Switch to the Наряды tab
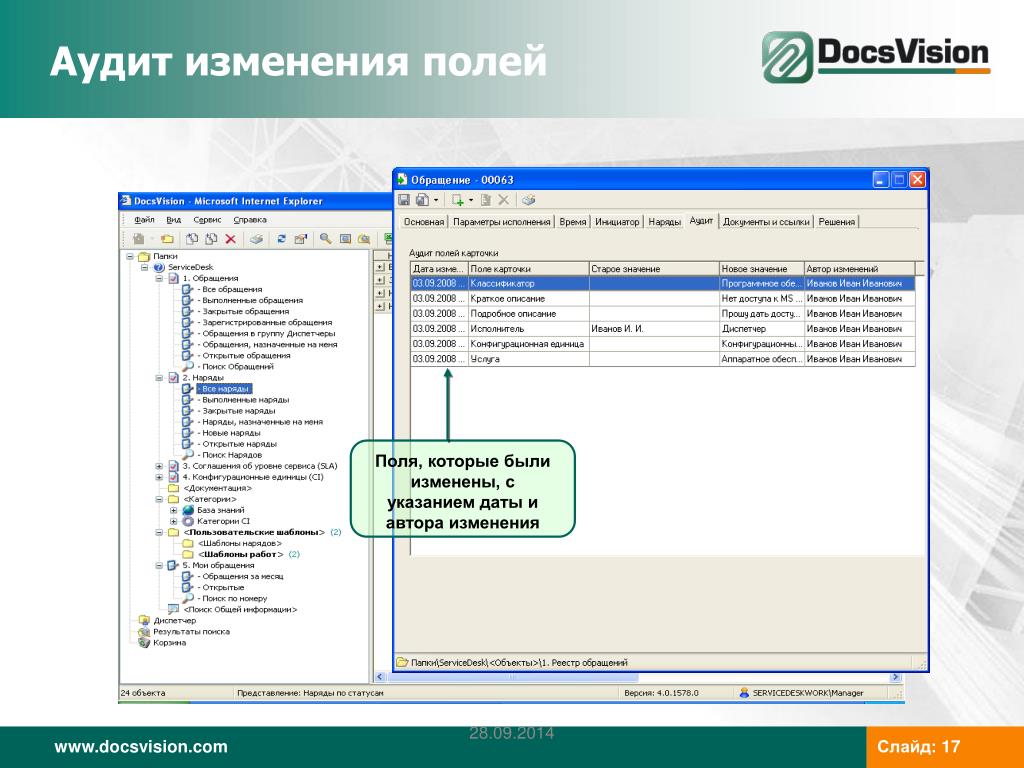The width and height of the screenshot is (1024, 768). click(x=664, y=222)
